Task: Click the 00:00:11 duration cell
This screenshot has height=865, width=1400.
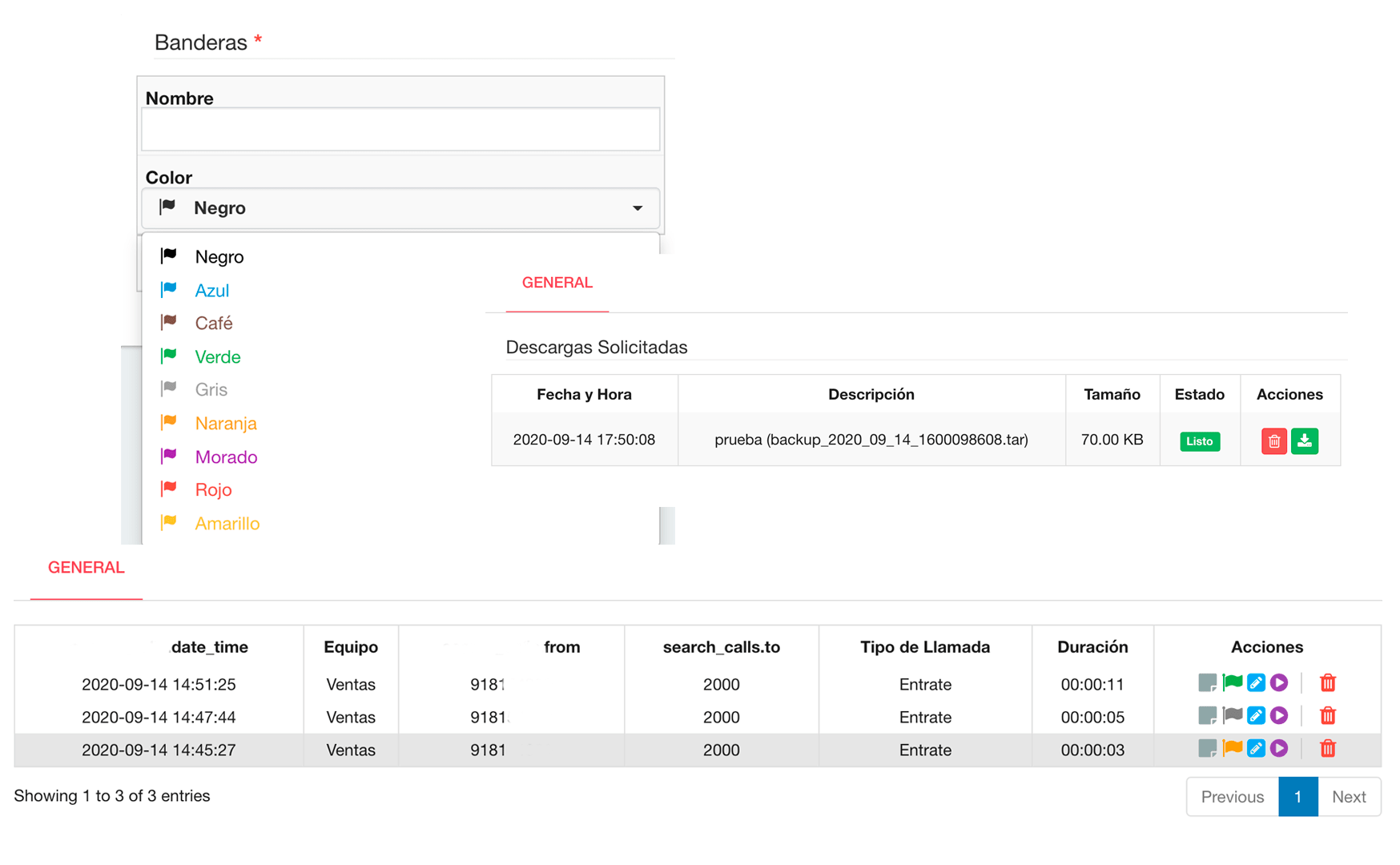Action: click(x=1092, y=685)
